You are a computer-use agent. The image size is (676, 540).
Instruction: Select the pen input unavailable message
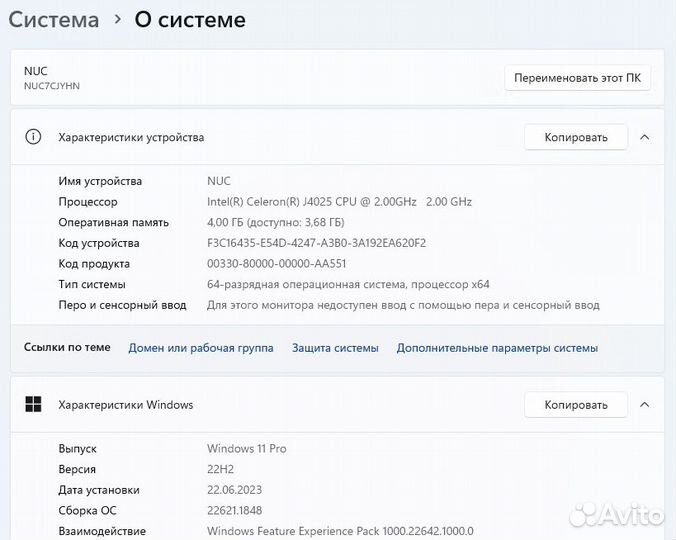click(x=403, y=305)
